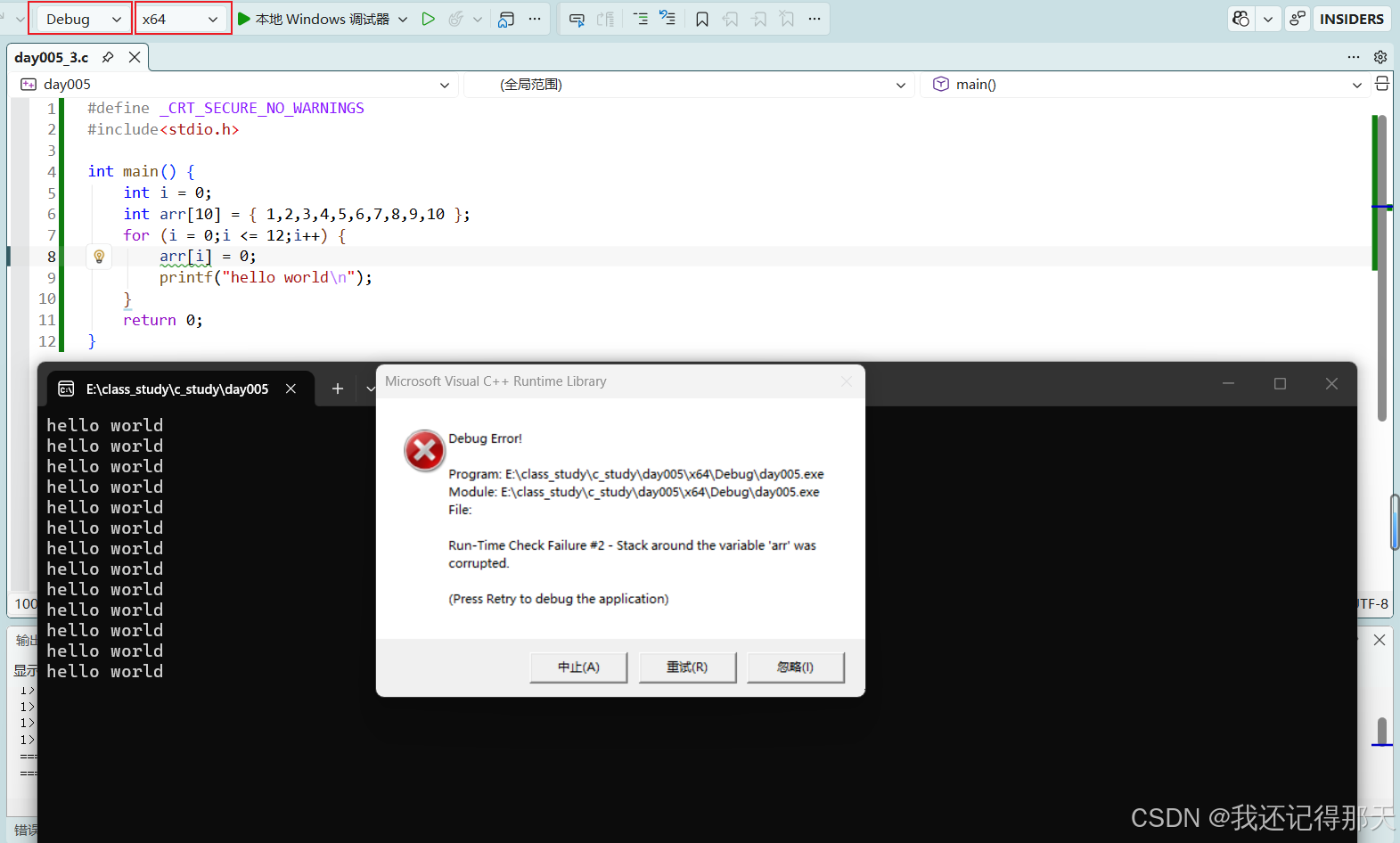Click the increase indent toolbar icon

640,19
